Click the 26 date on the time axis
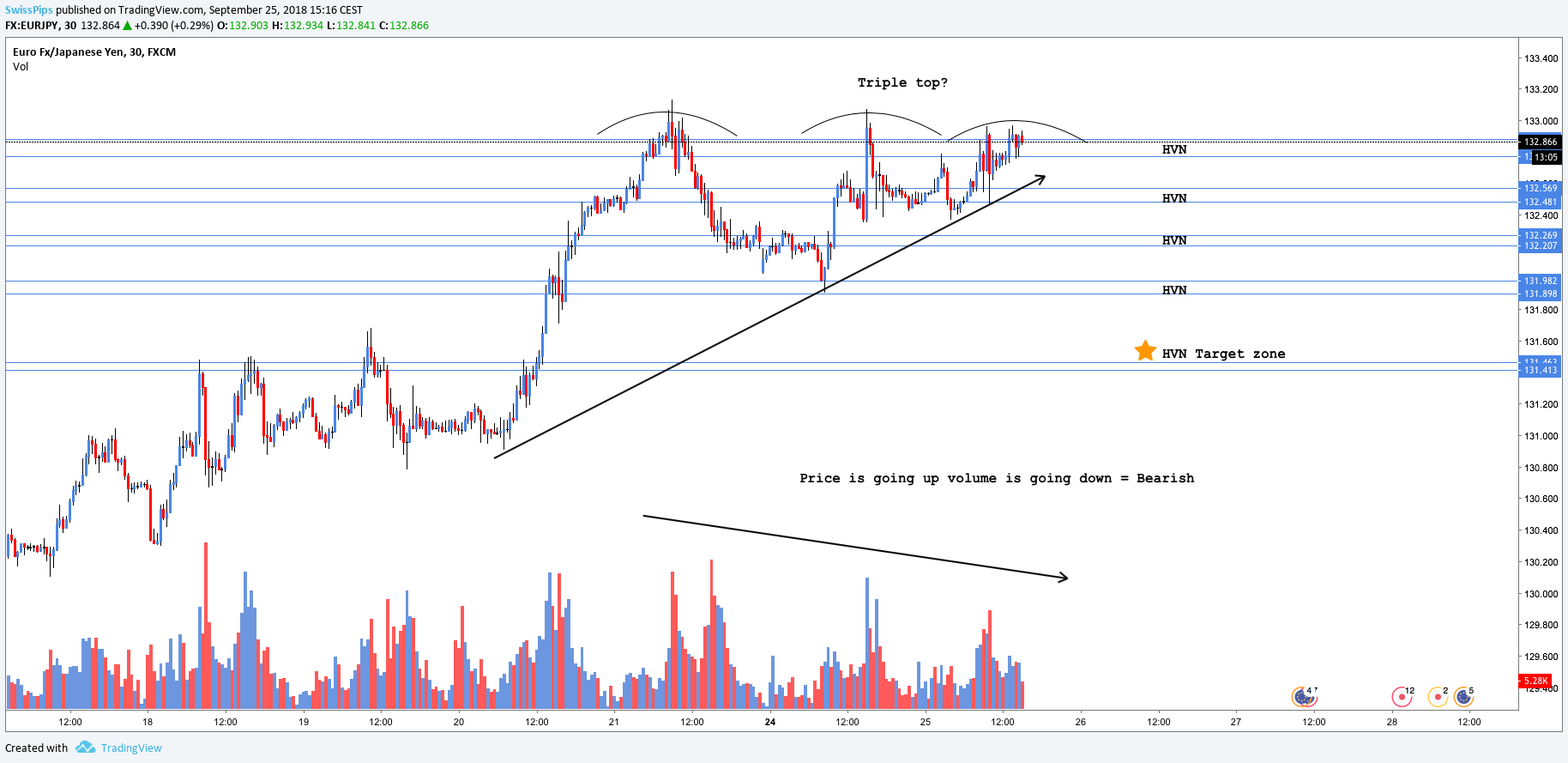Viewport: 1568px width, 763px height. pos(1081,722)
